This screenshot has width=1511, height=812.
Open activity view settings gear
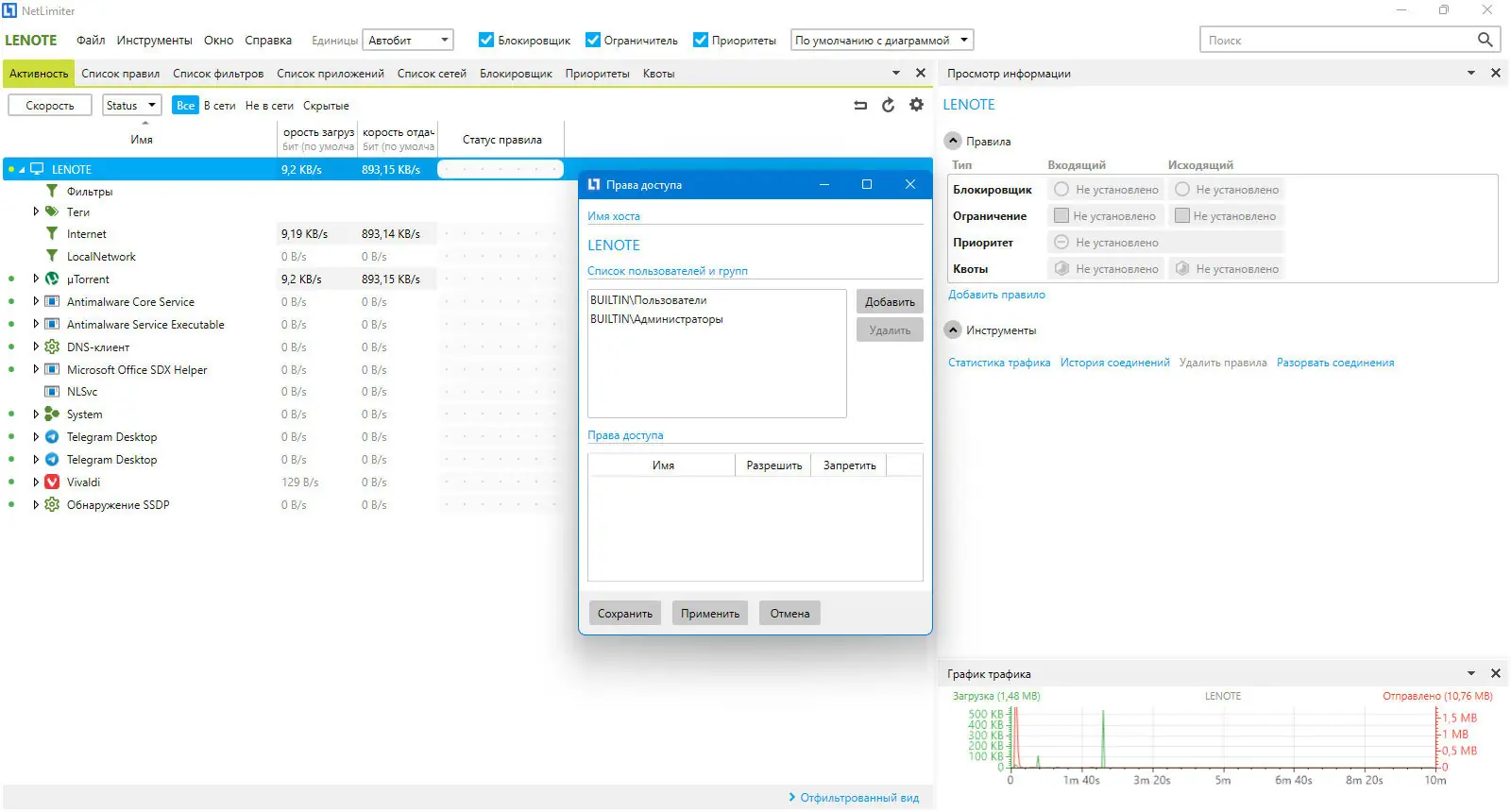[x=916, y=105]
